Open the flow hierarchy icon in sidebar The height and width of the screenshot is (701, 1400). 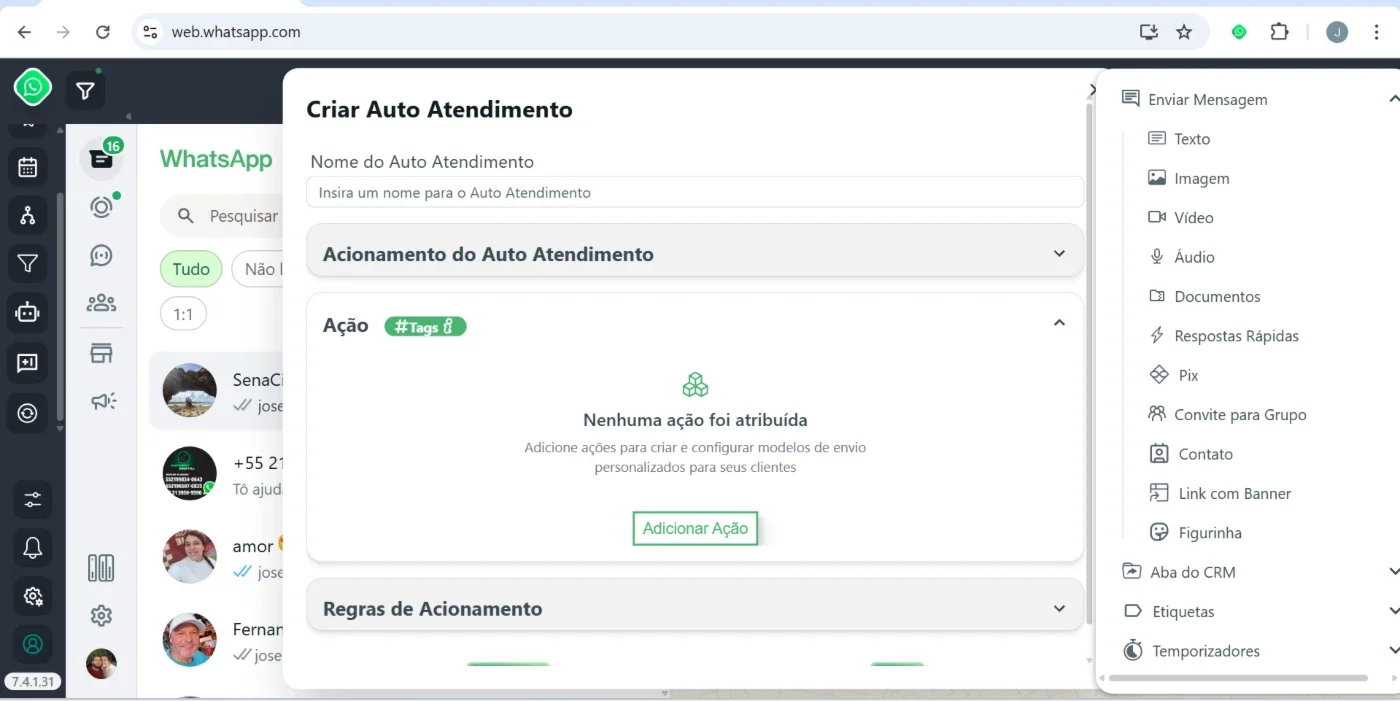(x=28, y=215)
